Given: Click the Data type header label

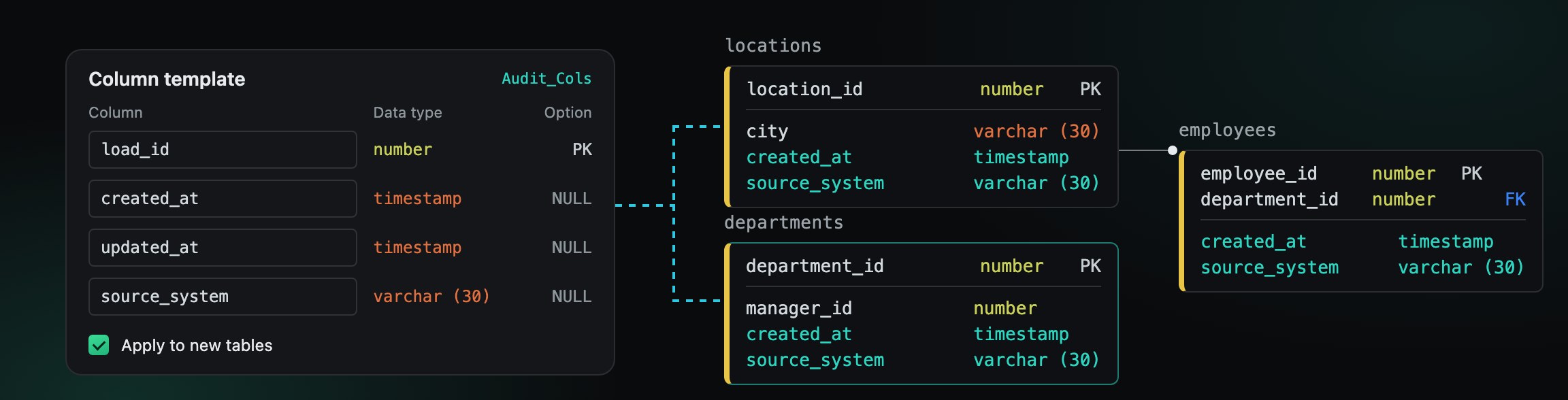Looking at the screenshot, I should [x=408, y=113].
